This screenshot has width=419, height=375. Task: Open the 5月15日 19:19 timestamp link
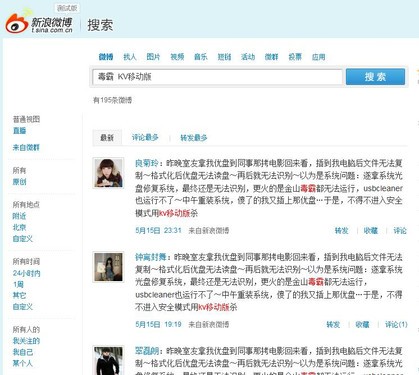pyautogui.click(x=158, y=324)
